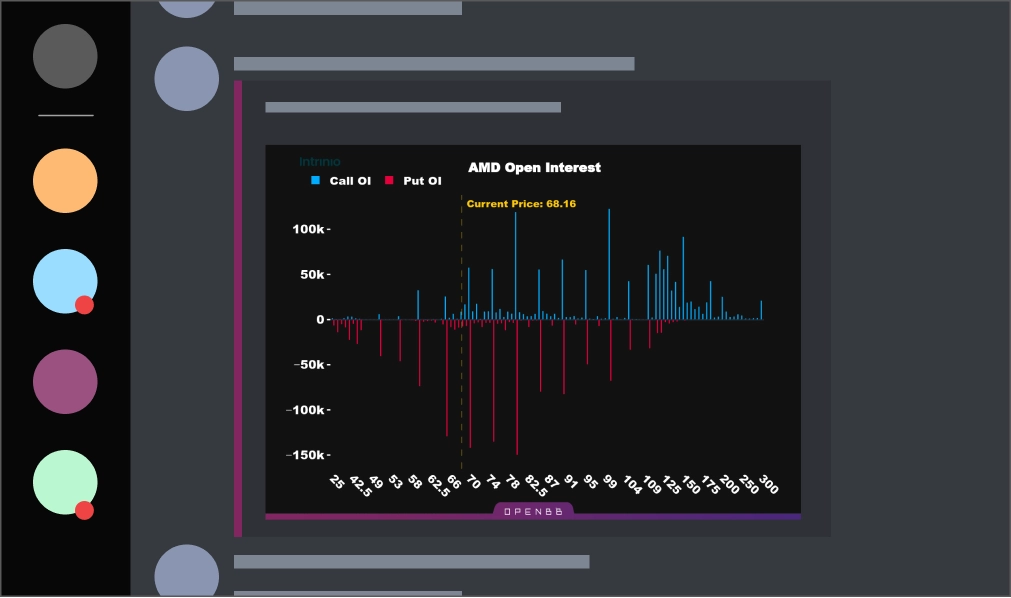Toggle the Call OI legend entry
This screenshot has height=598, width=1011.
coord(341,181)
